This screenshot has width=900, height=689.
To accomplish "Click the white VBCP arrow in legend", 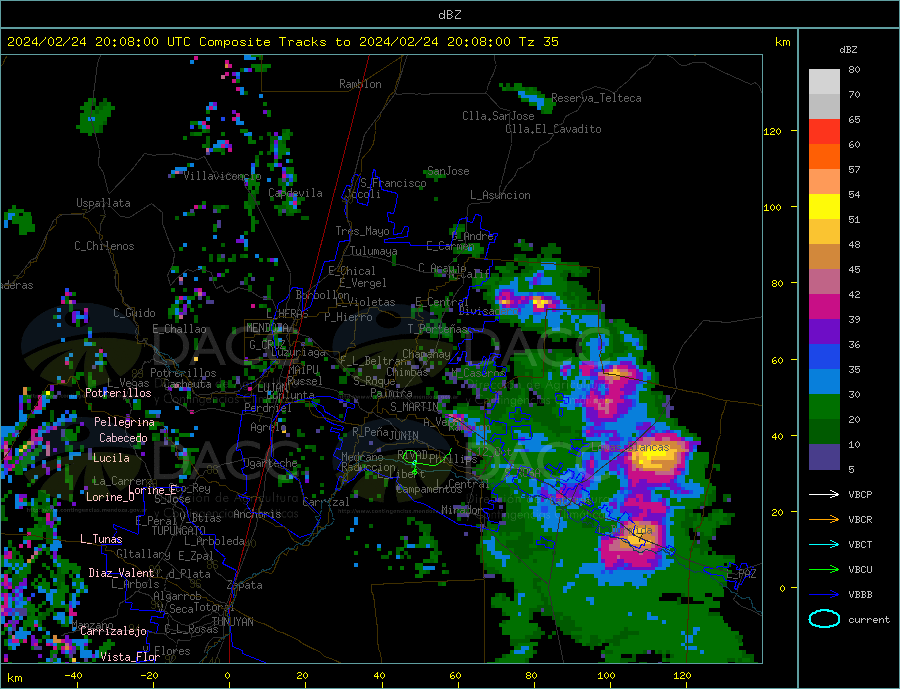I will tap(824, 494).
